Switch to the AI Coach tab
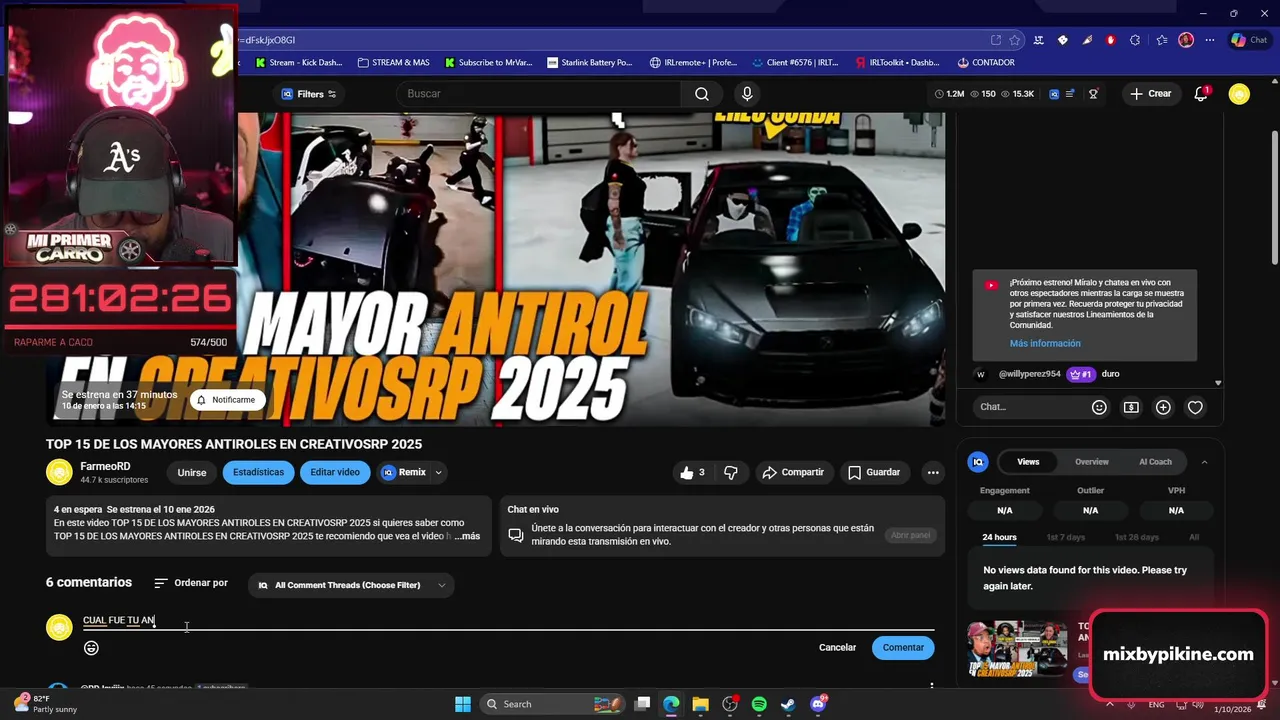 [x=1155, y=462]
